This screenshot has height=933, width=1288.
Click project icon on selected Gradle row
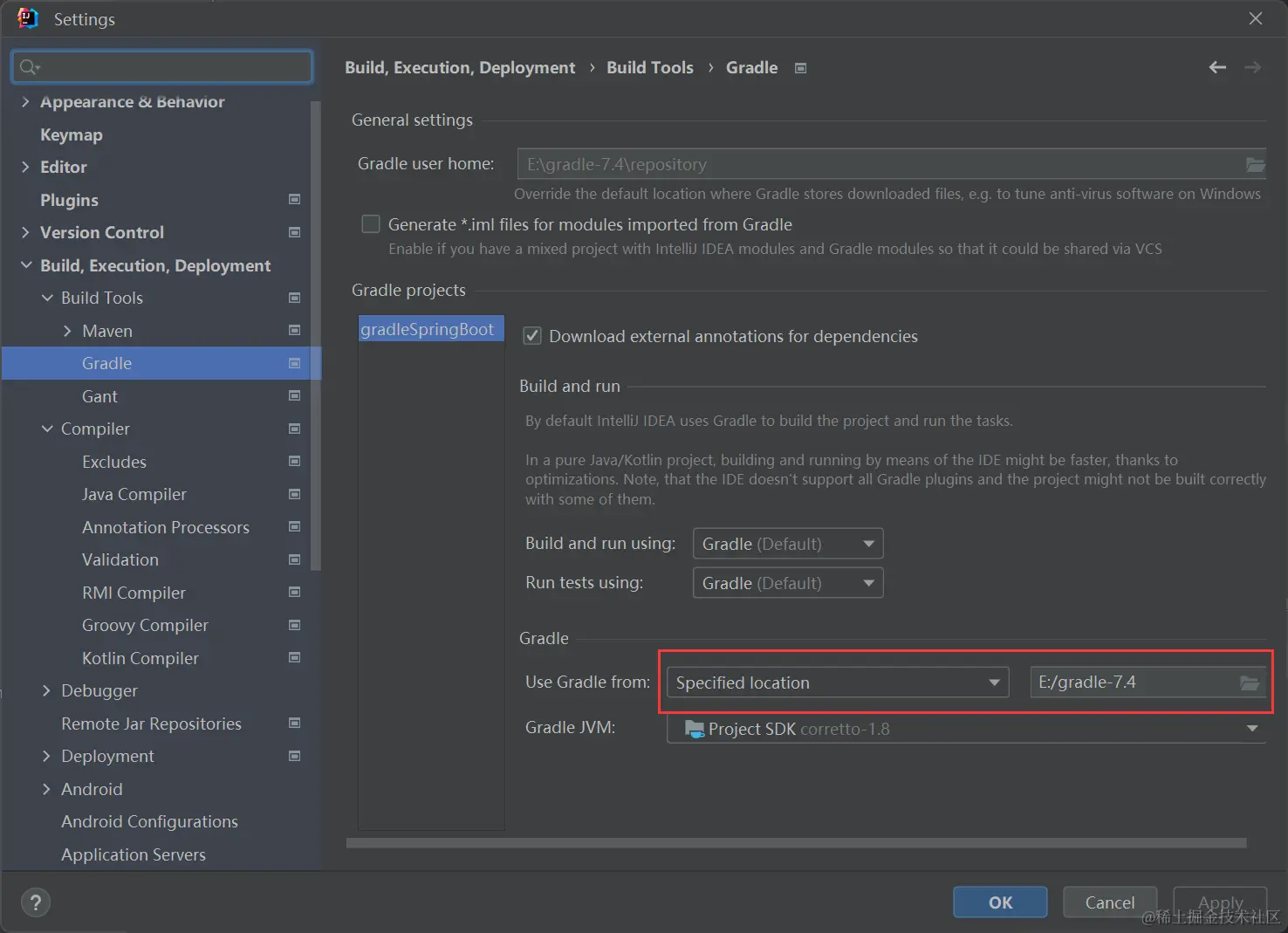point(295,363)
